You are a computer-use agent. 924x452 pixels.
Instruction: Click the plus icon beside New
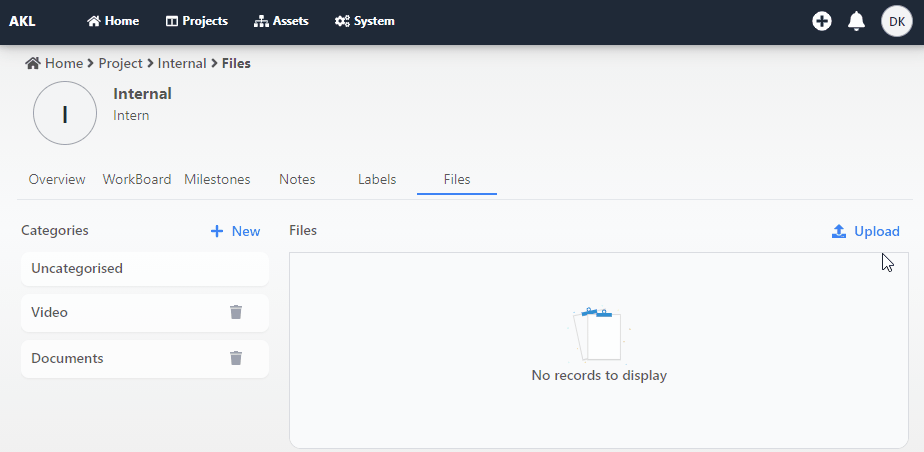pos(217,232)
